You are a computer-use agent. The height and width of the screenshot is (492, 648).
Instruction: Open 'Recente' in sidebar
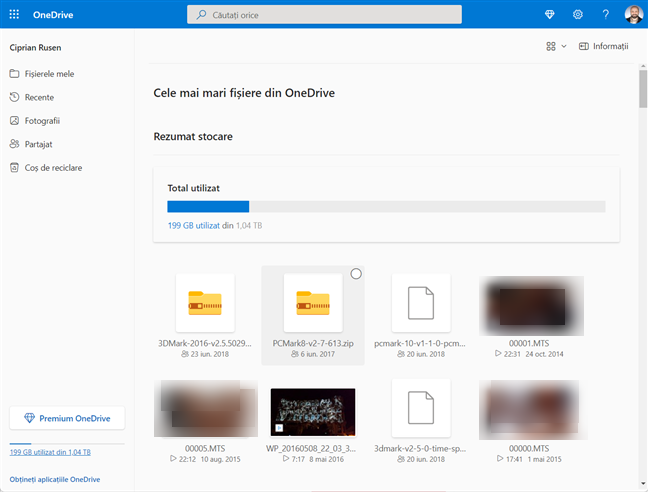(32, 97)
